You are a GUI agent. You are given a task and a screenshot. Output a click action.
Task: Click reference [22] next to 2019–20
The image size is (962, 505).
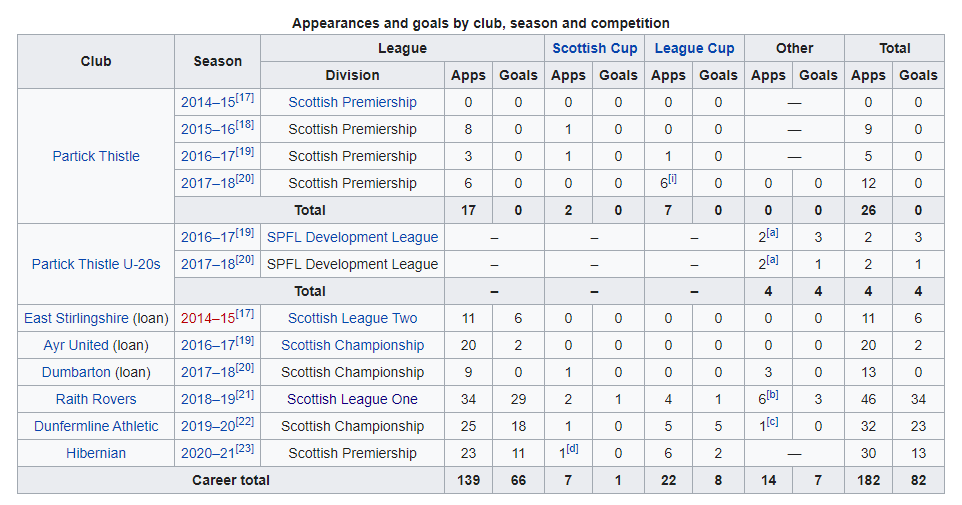(245, 422)
